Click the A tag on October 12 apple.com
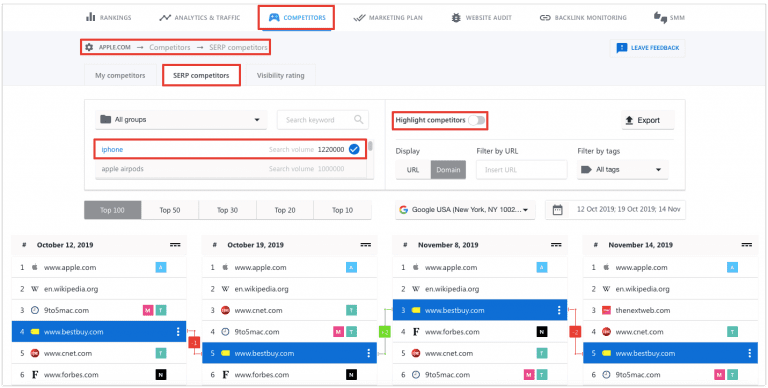Screen dimensions: 768x388 point(161,267)
